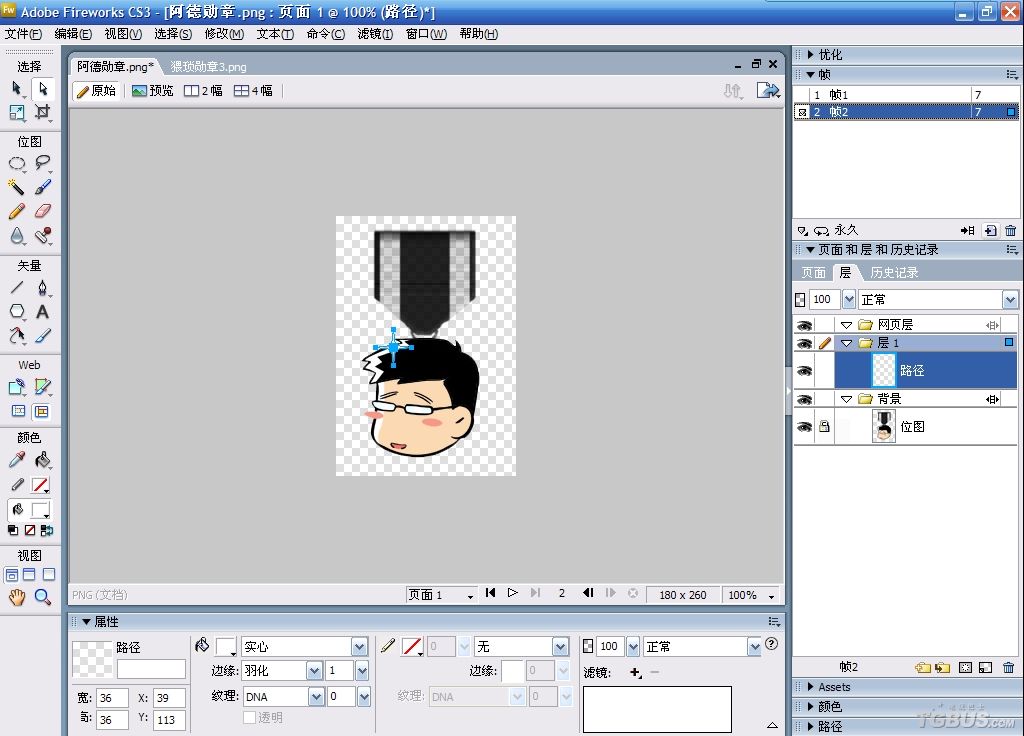Click the stroke color swatch in properties
The image size is (1024, 736).
[412, 647]
